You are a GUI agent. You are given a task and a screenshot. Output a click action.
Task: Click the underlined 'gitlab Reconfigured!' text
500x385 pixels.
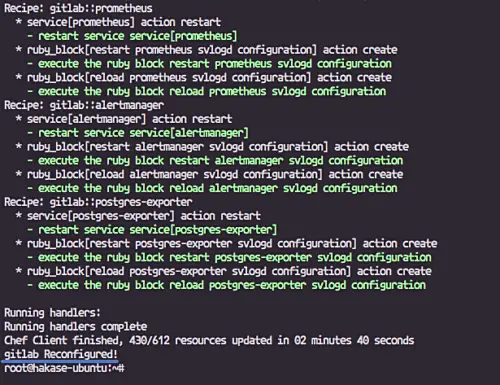click(x=61, y=354)
